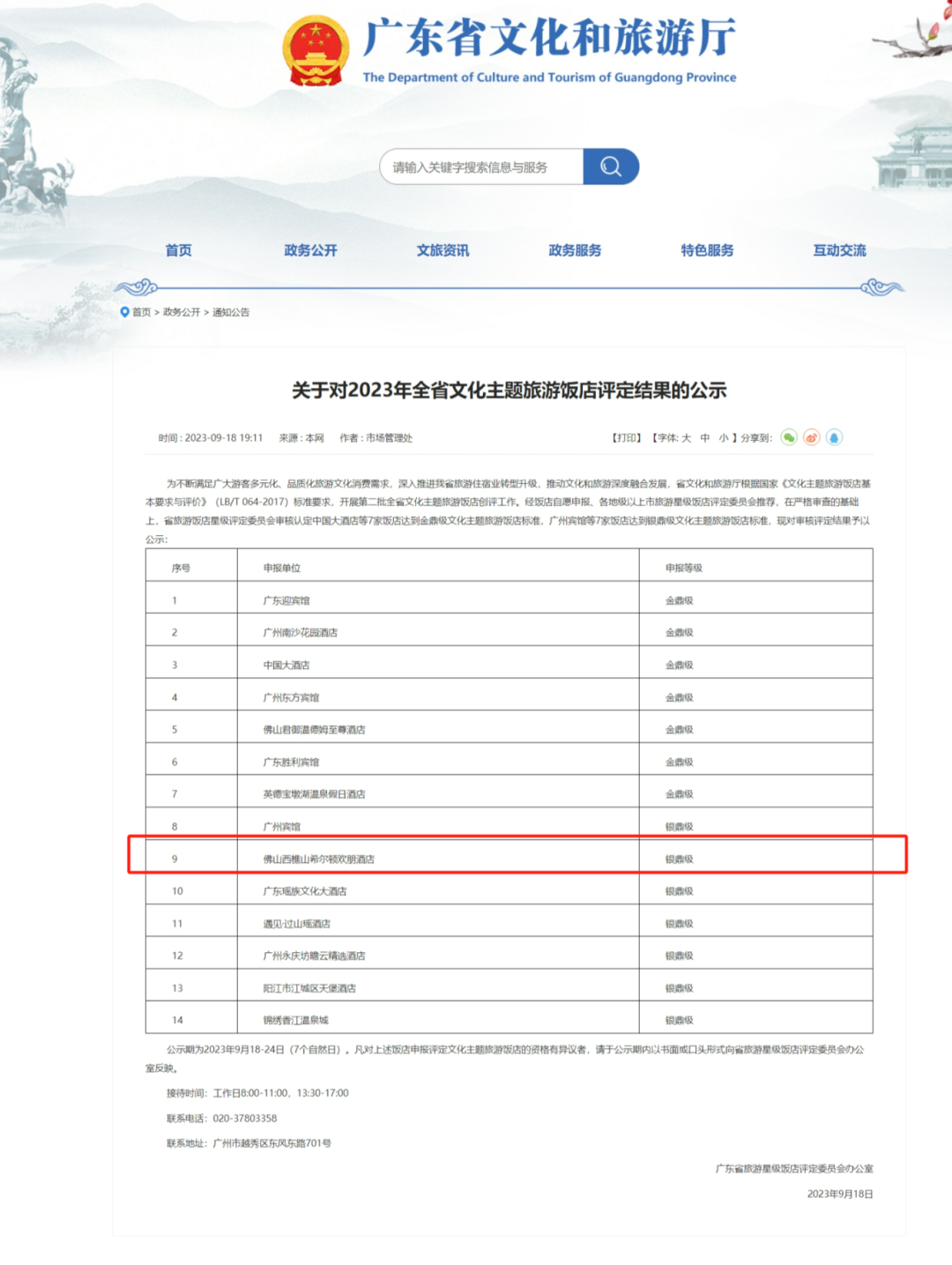Image resolution: width=952 pixels, height=1265 pixels.
Task: Open the 政务公开 navigation menu
Action: point(310,250)
